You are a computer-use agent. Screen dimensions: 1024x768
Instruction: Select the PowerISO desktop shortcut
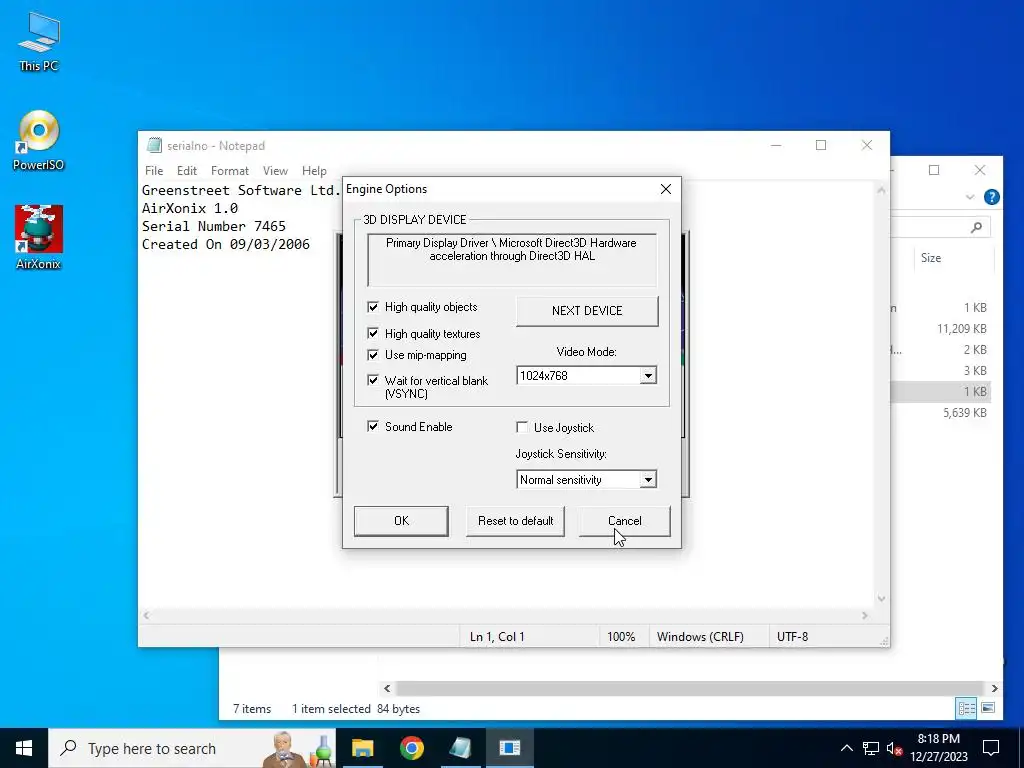39,140
